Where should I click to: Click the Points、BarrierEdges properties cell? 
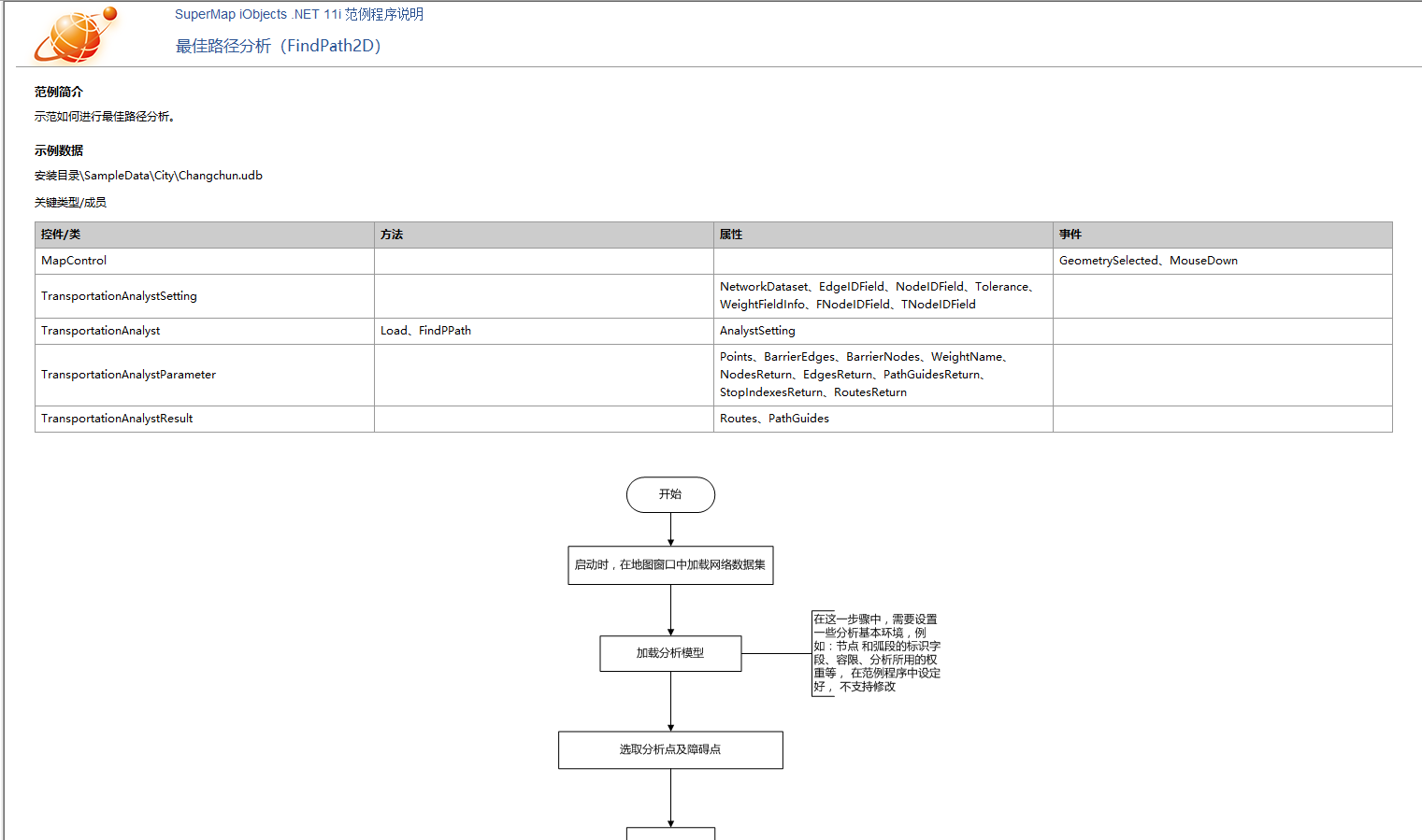click(883, 375)
